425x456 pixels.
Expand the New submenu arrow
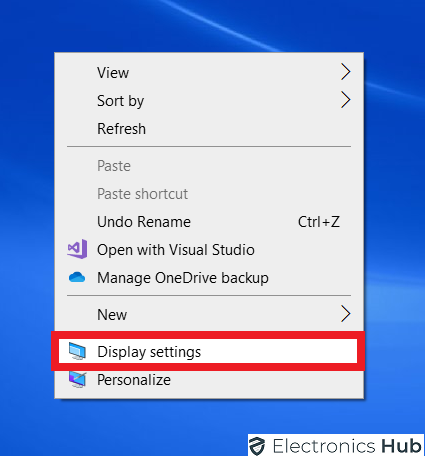click(x=346, y=314)
